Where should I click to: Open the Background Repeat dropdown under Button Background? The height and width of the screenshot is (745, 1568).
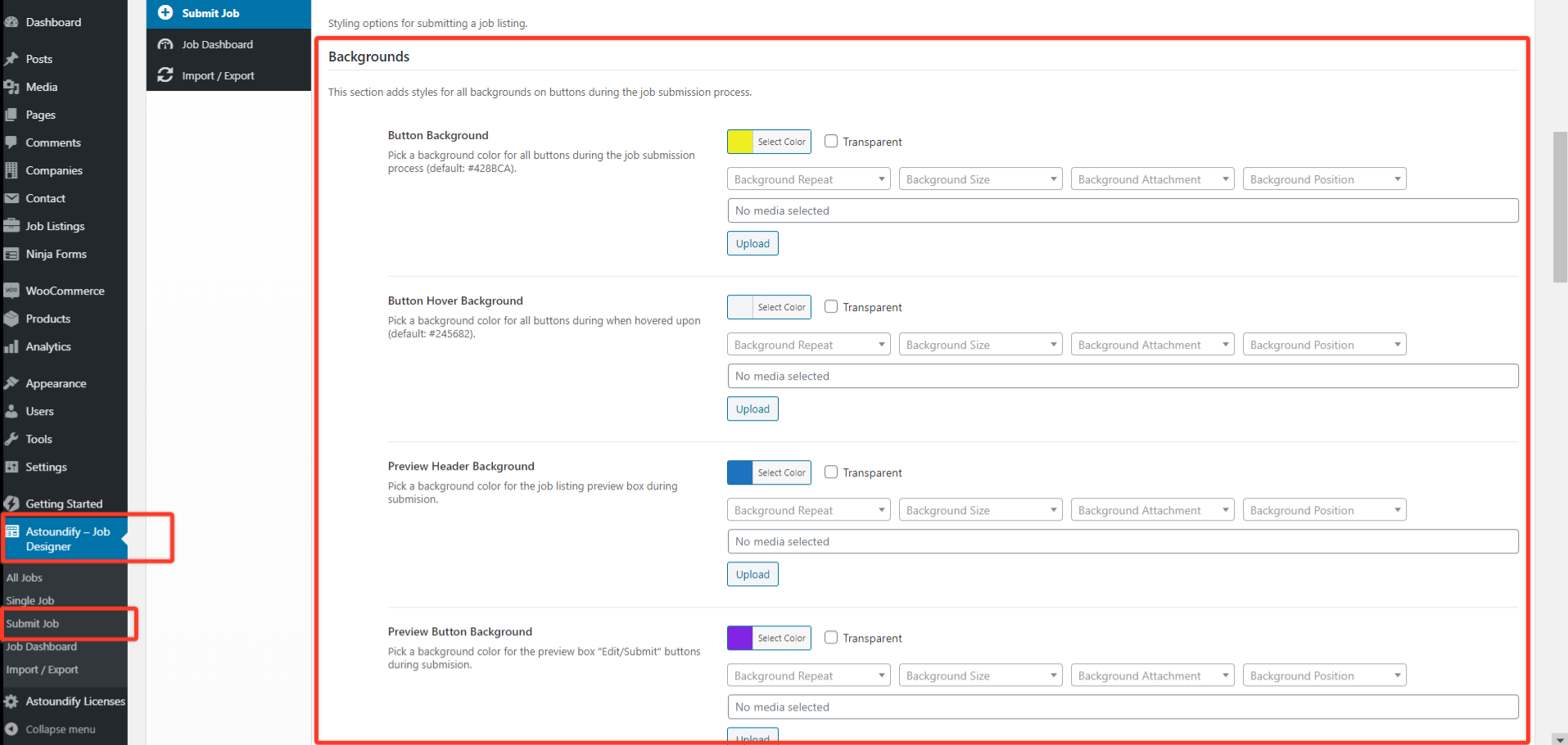[x=807, y=178]
